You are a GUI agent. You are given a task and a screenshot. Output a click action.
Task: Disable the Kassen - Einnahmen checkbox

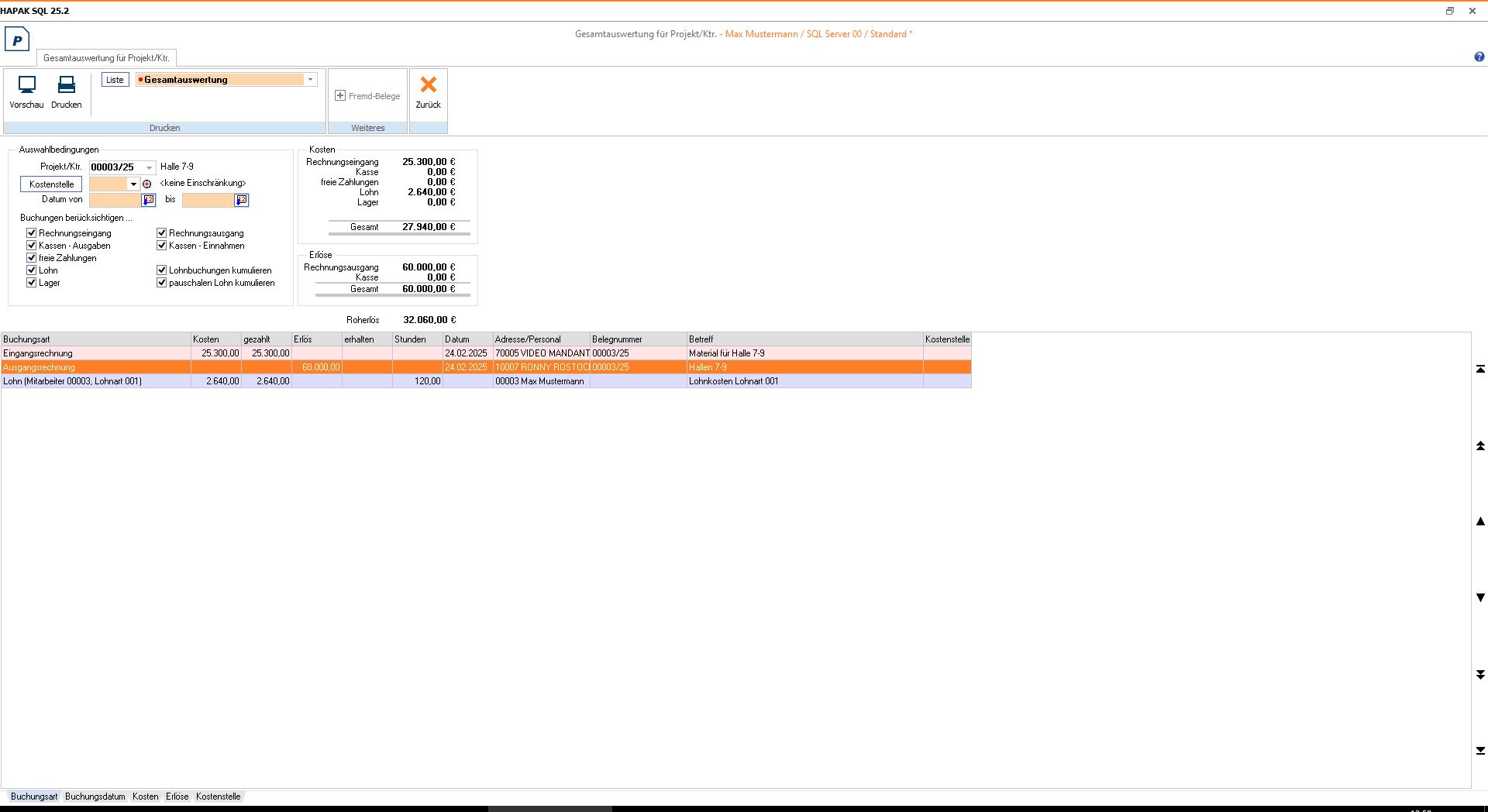point(162,246)
